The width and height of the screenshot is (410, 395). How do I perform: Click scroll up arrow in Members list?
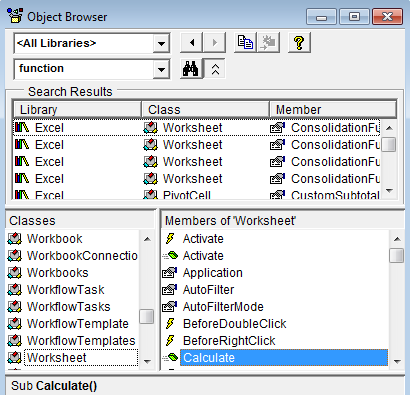click(x=397, y=239)
